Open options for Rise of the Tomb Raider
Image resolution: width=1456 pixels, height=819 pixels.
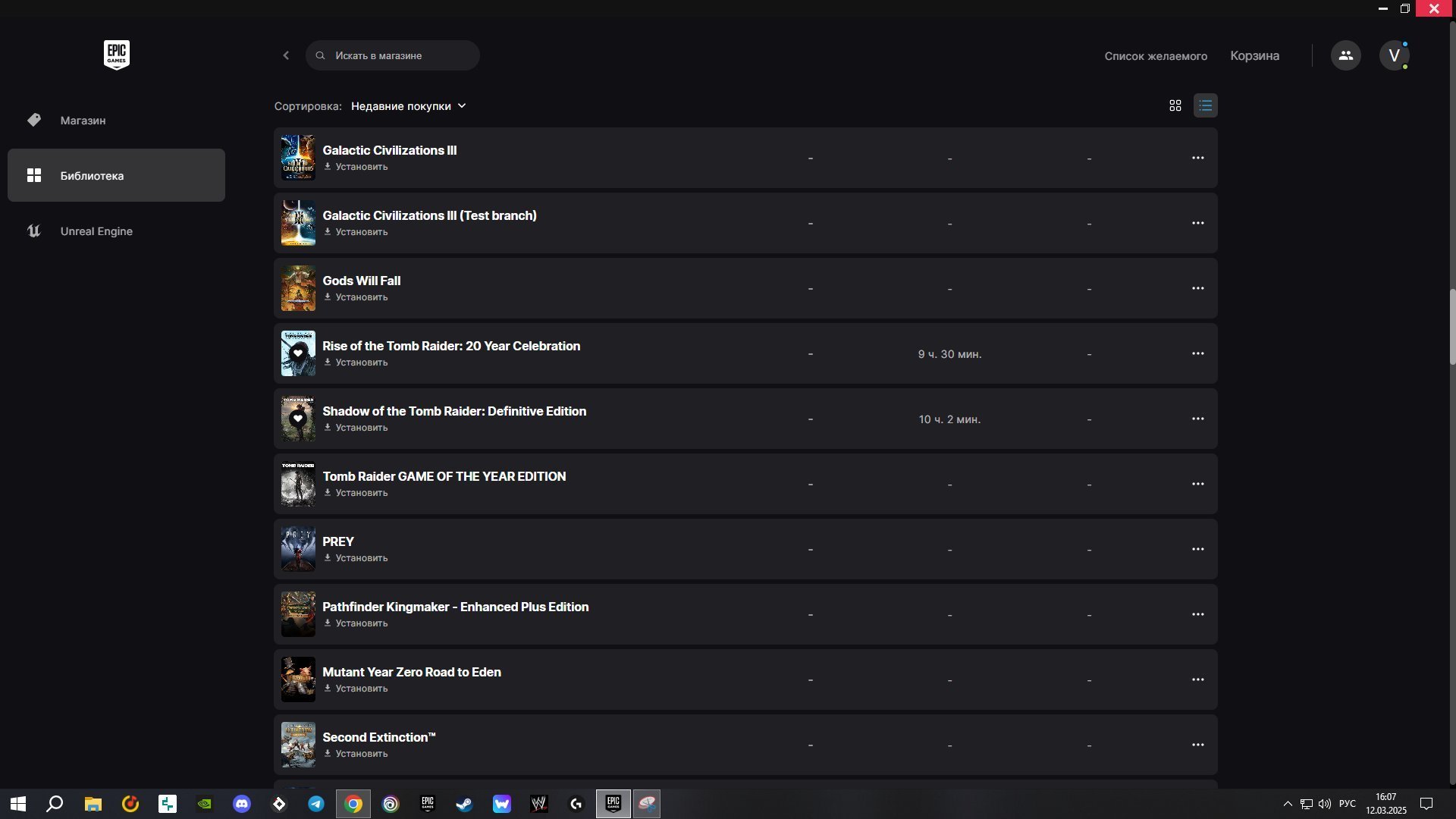click(1197, 353)
